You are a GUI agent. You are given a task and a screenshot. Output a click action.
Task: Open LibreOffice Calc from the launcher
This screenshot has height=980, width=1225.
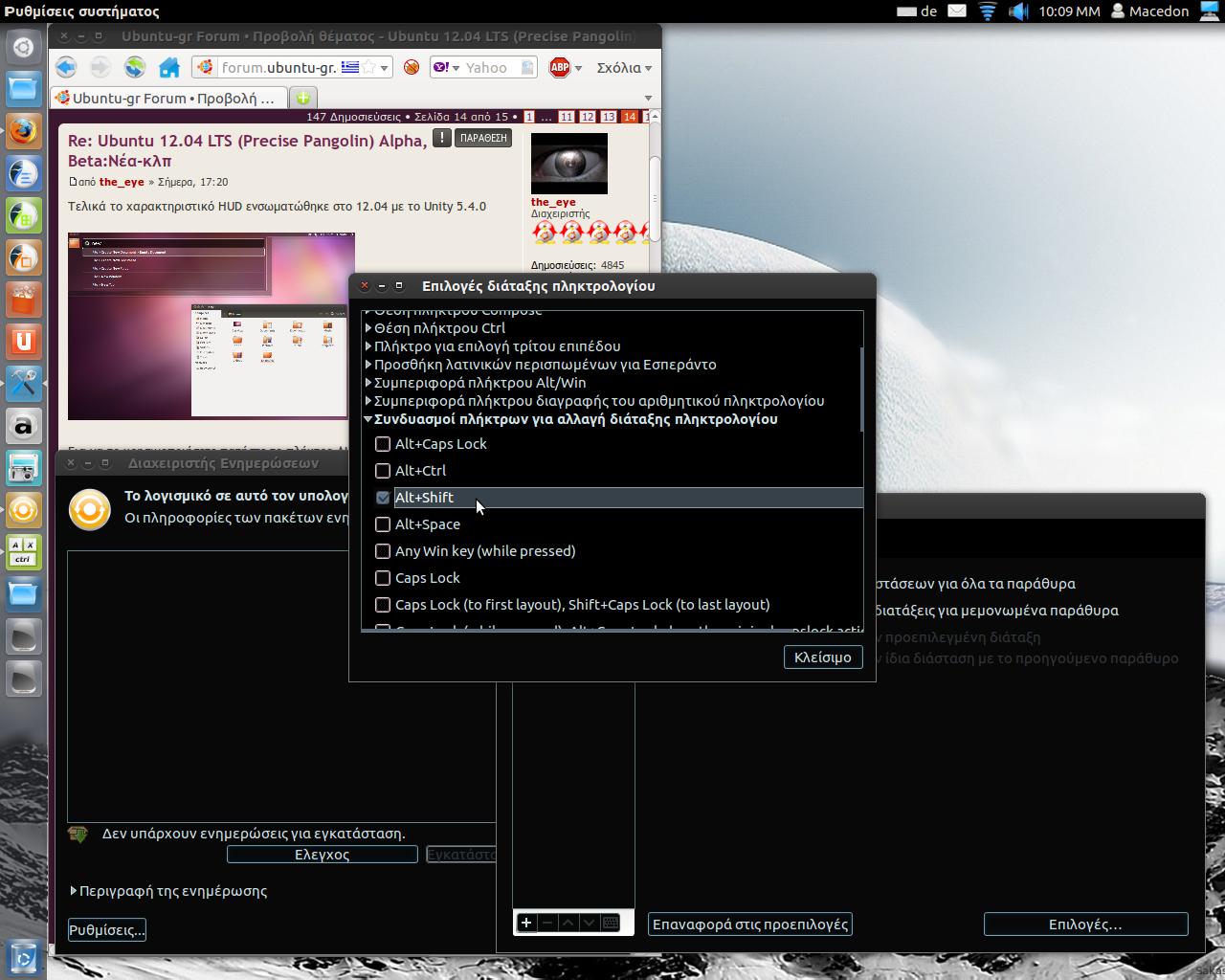point(23,215)
